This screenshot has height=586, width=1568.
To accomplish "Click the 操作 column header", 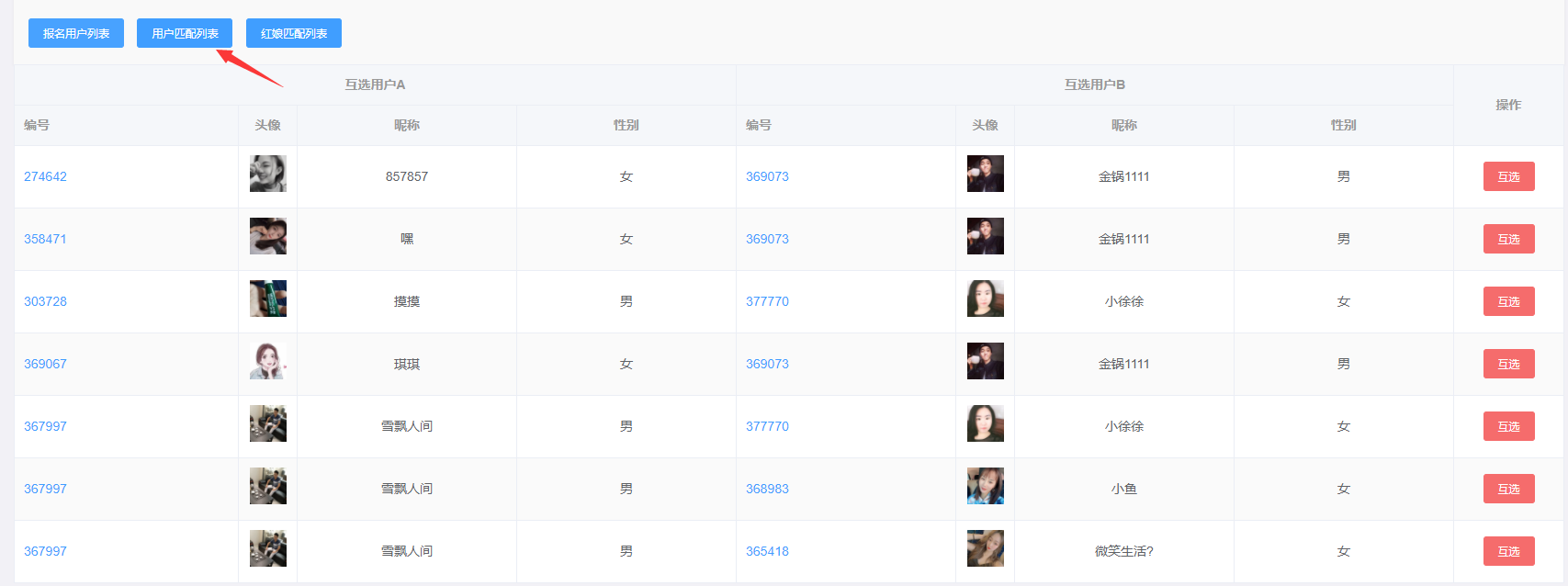I will pyautogui.click(x=1508, y=105).
